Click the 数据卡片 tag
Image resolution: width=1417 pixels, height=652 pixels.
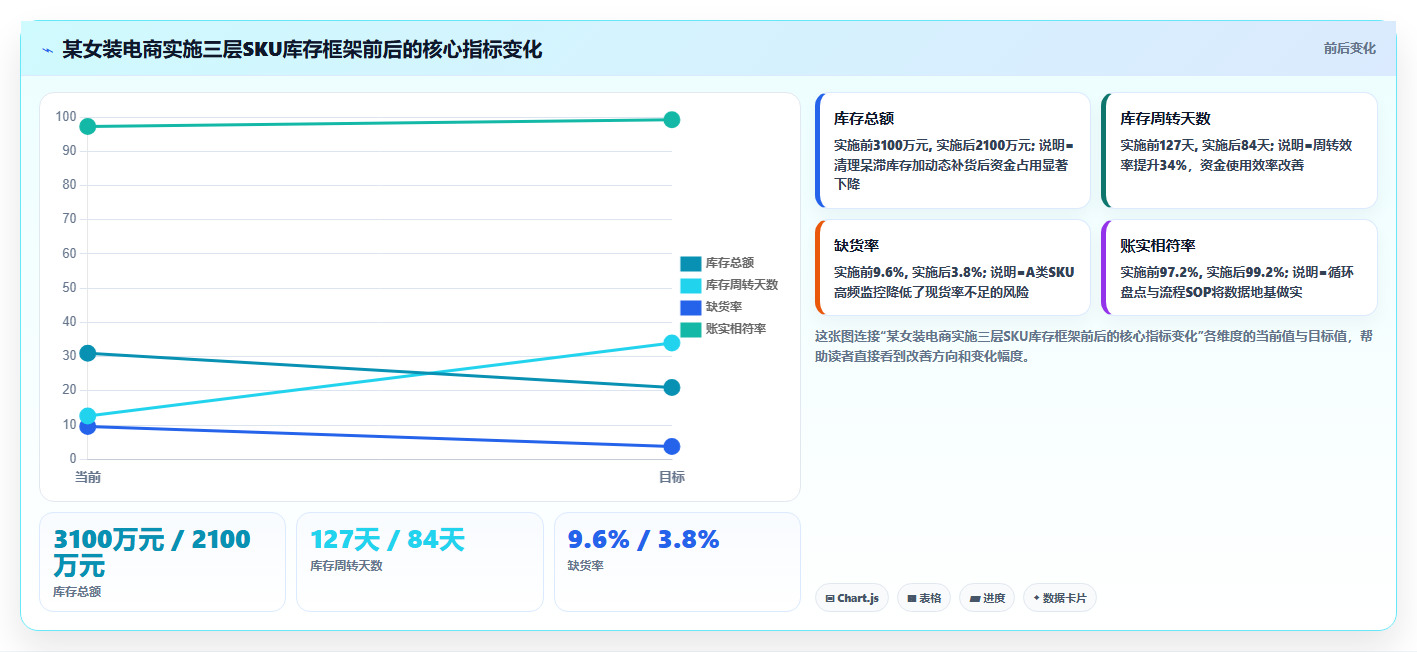click(x=1060, y=598)
